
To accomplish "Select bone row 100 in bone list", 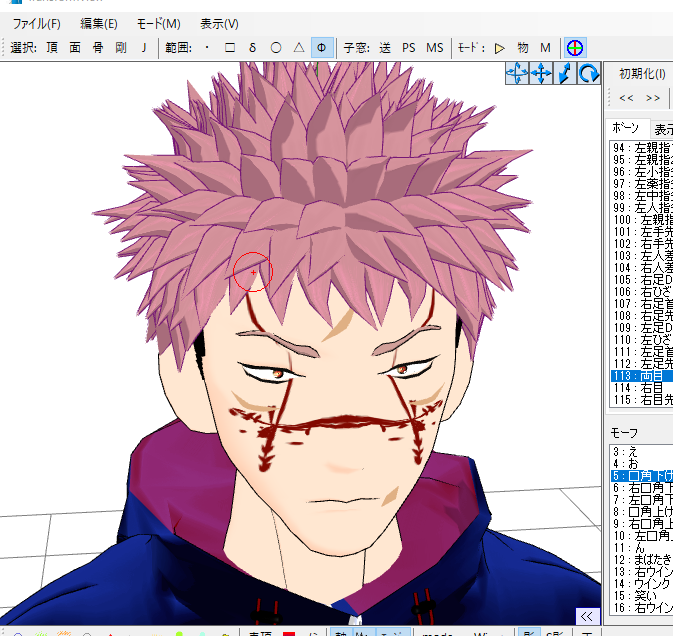I will [x=642, y=220].
